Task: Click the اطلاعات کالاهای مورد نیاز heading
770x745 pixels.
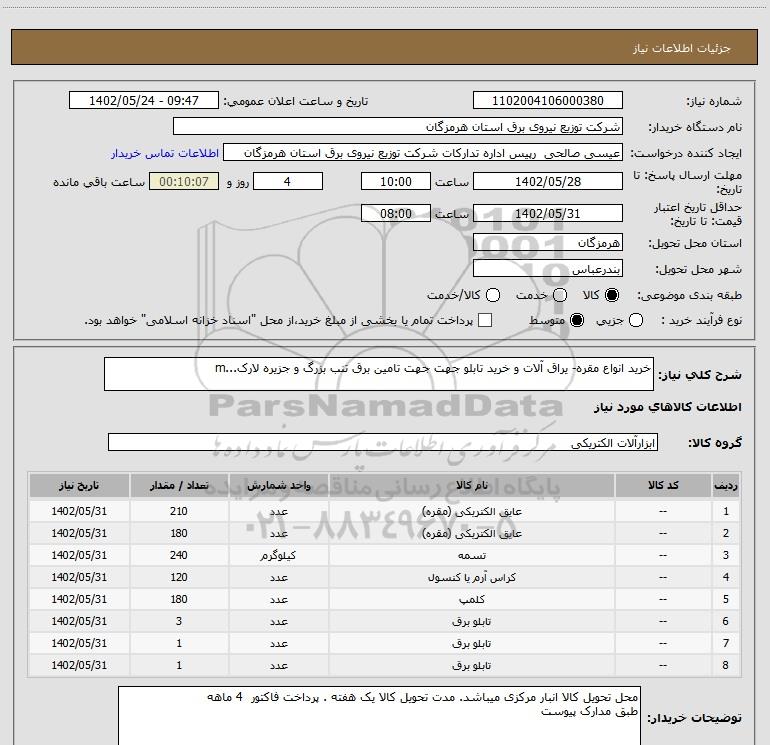Action: (x=667, y=407)
